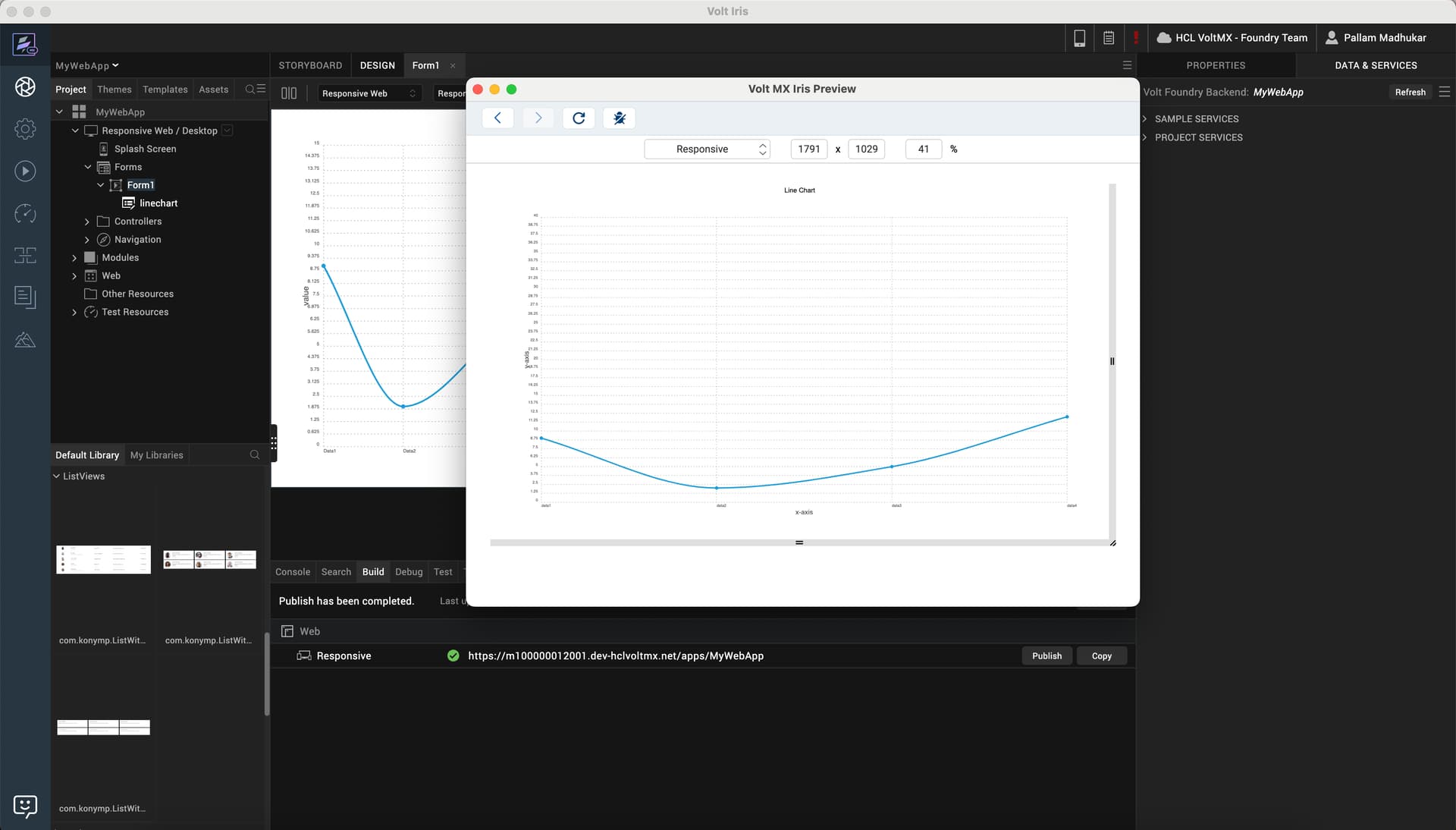The height and width of the screenshot is (830, 1456).
Task: Click the red alert exclamation icon
Action: (1136, 38)
